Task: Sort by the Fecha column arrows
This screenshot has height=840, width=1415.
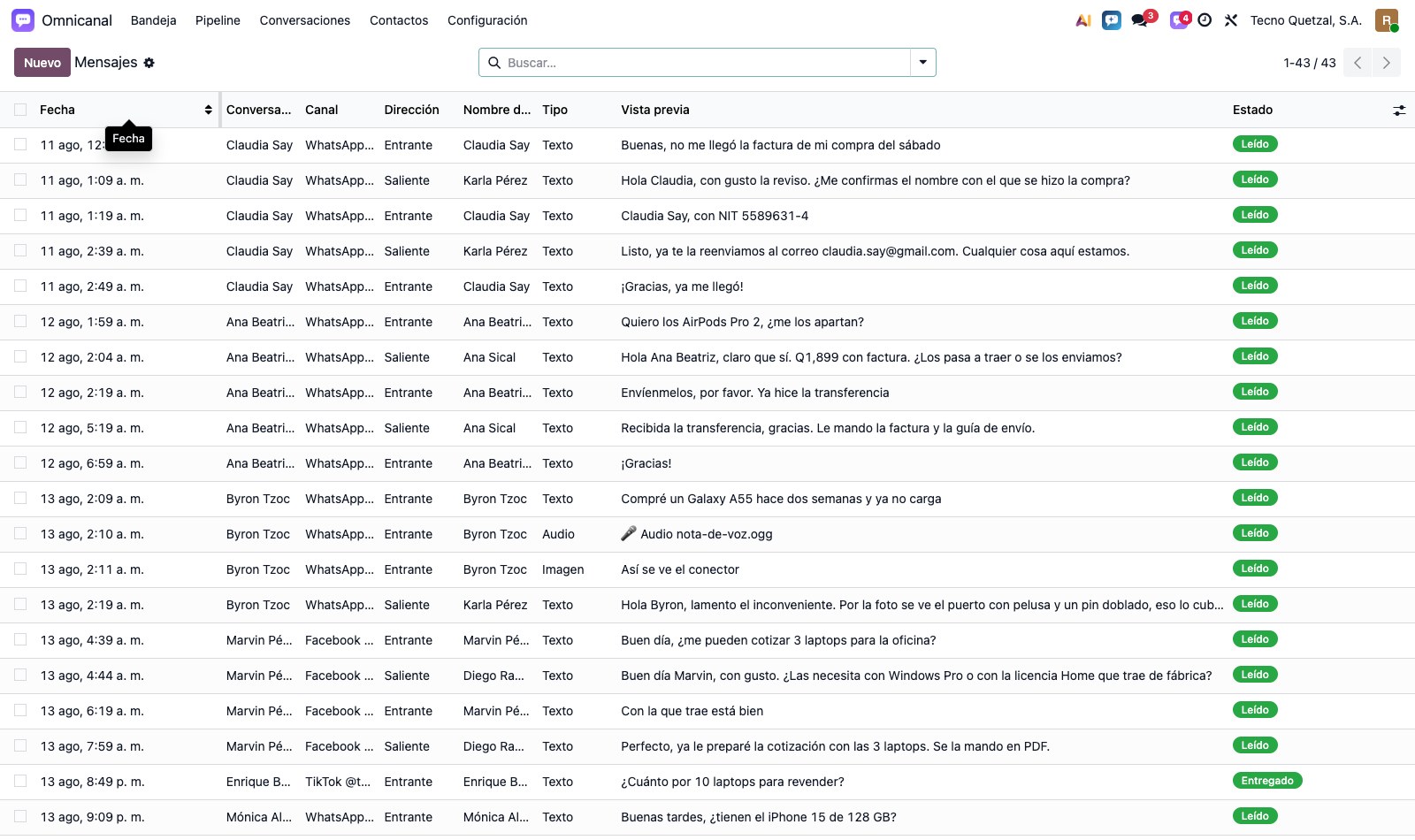Action: [209, 110]
